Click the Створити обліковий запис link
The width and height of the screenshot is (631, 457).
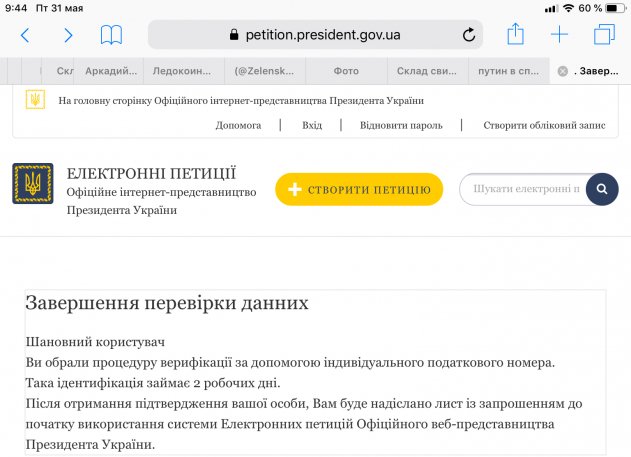[544, 125]
